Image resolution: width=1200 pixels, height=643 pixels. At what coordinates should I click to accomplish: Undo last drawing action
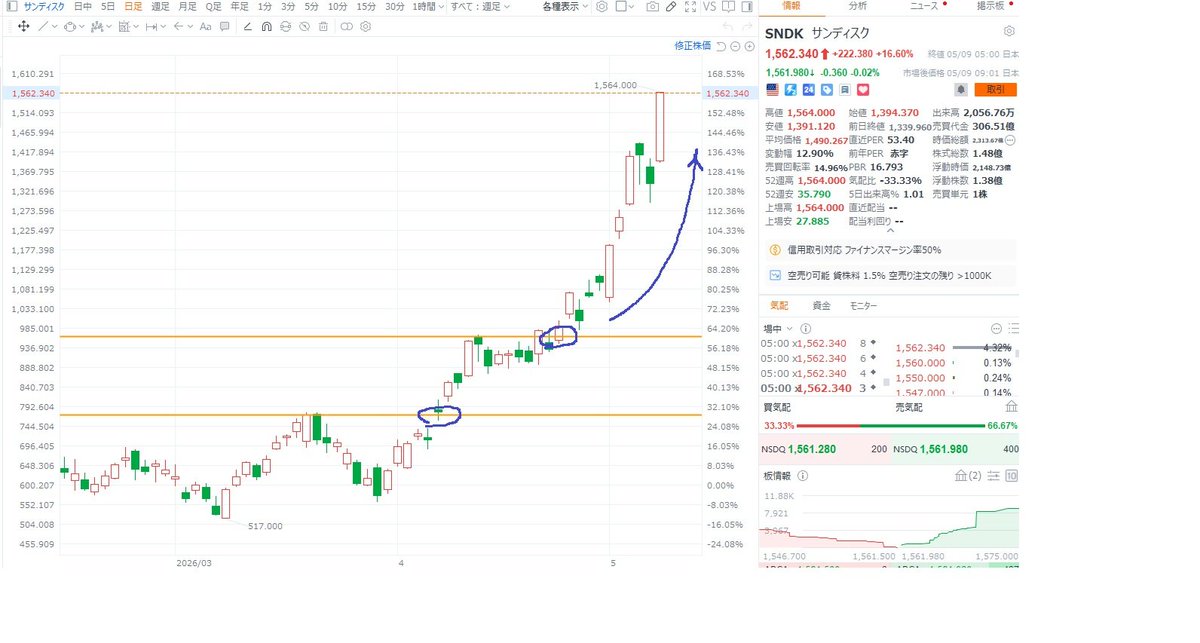tap(728, 26)
